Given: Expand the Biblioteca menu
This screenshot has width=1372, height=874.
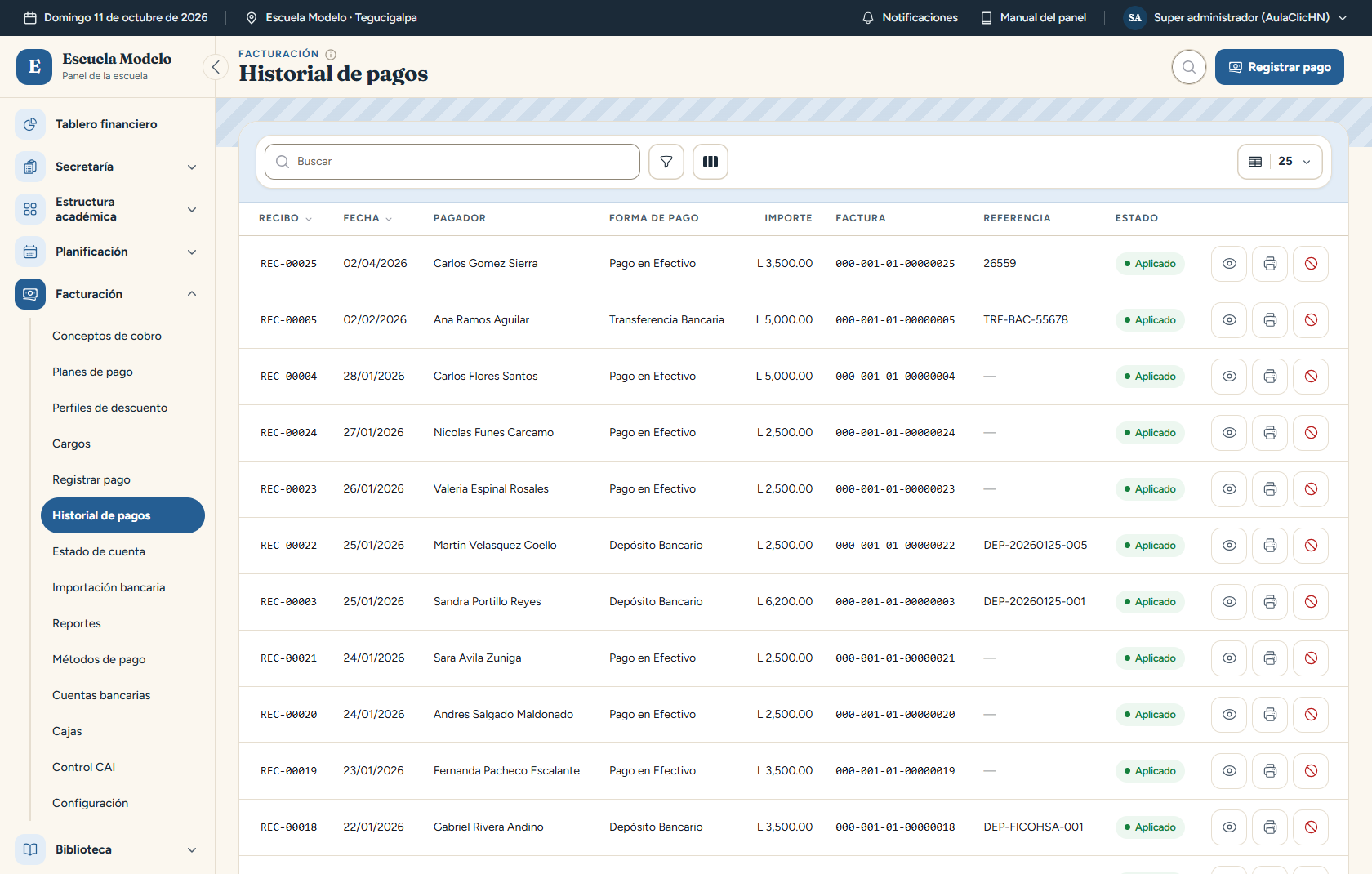Looking at the screenshot, I should click(108, 849).
